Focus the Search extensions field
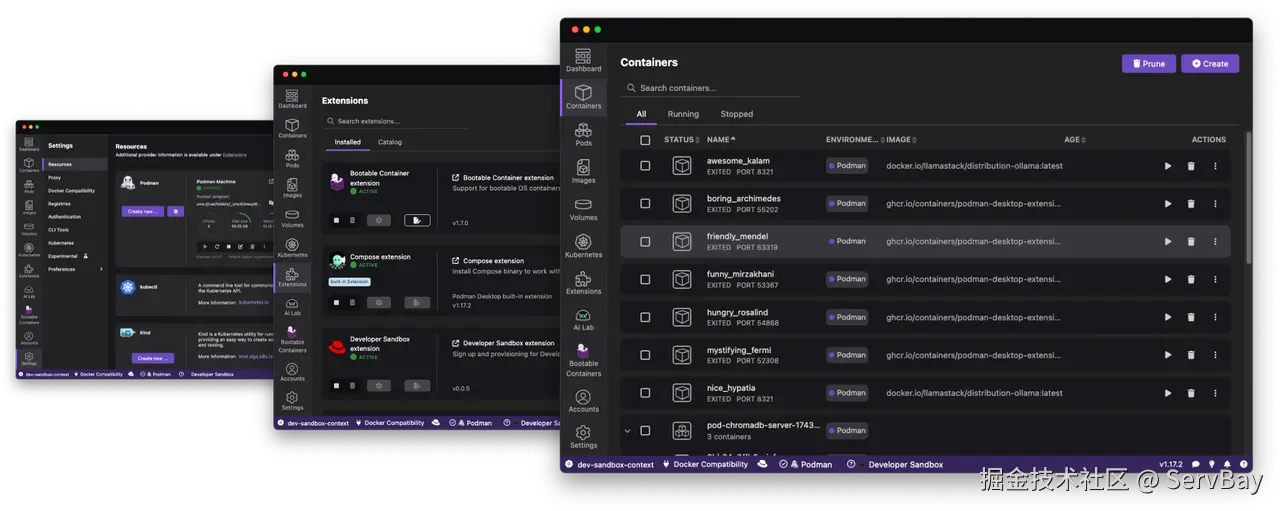Viewport: 1280px width, 511px height. coord(395,121)
